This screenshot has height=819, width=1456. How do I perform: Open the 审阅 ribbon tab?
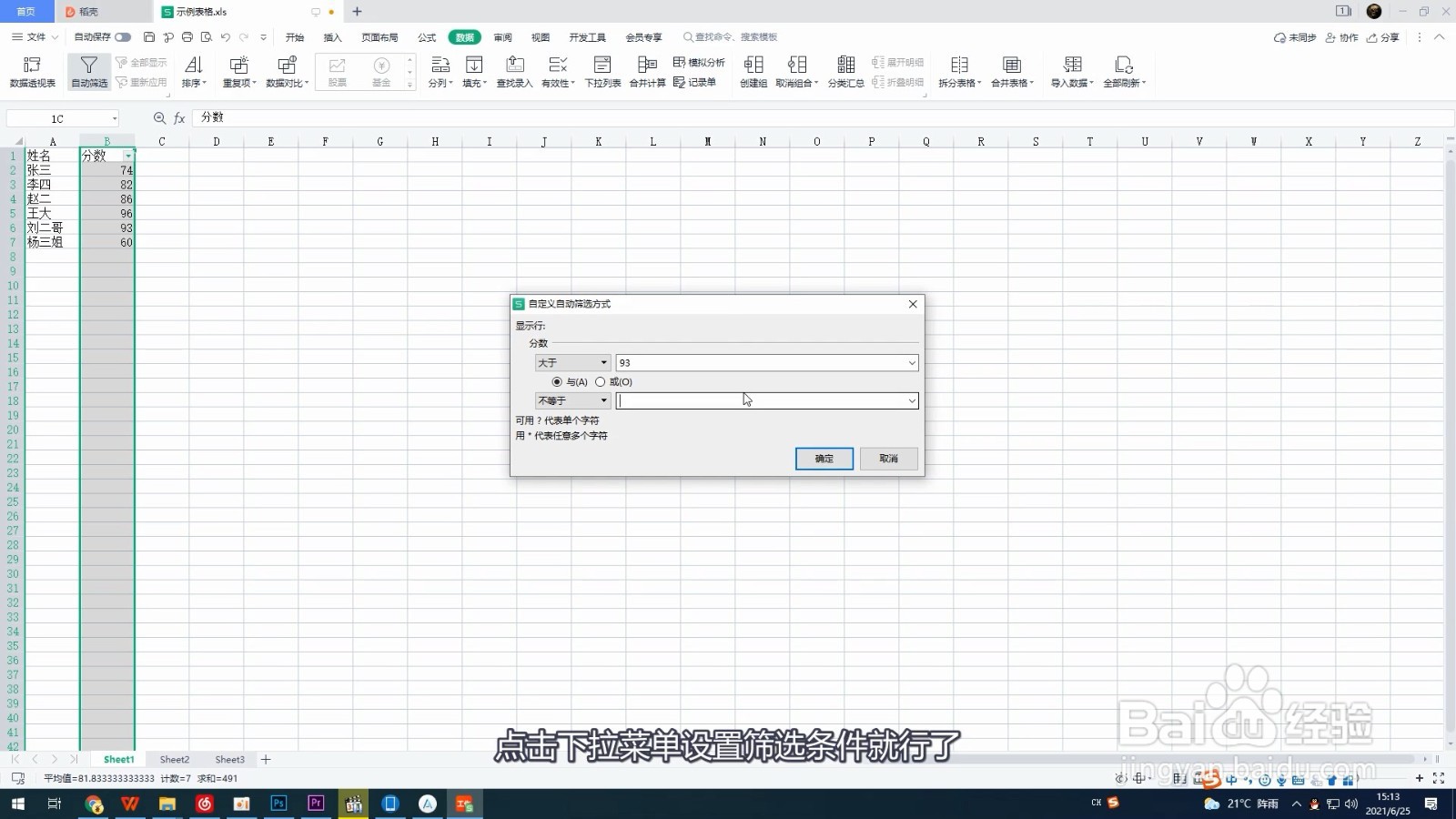(503, 37)
